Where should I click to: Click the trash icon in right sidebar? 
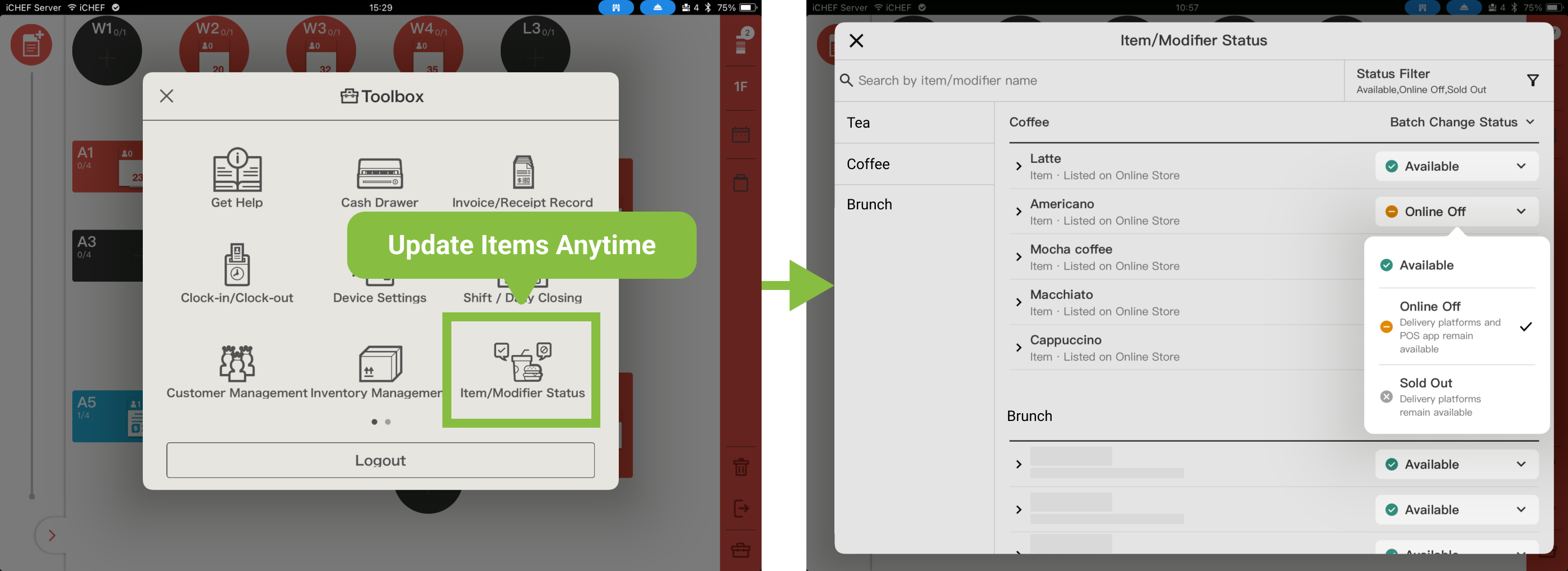[x=740, y=467]
